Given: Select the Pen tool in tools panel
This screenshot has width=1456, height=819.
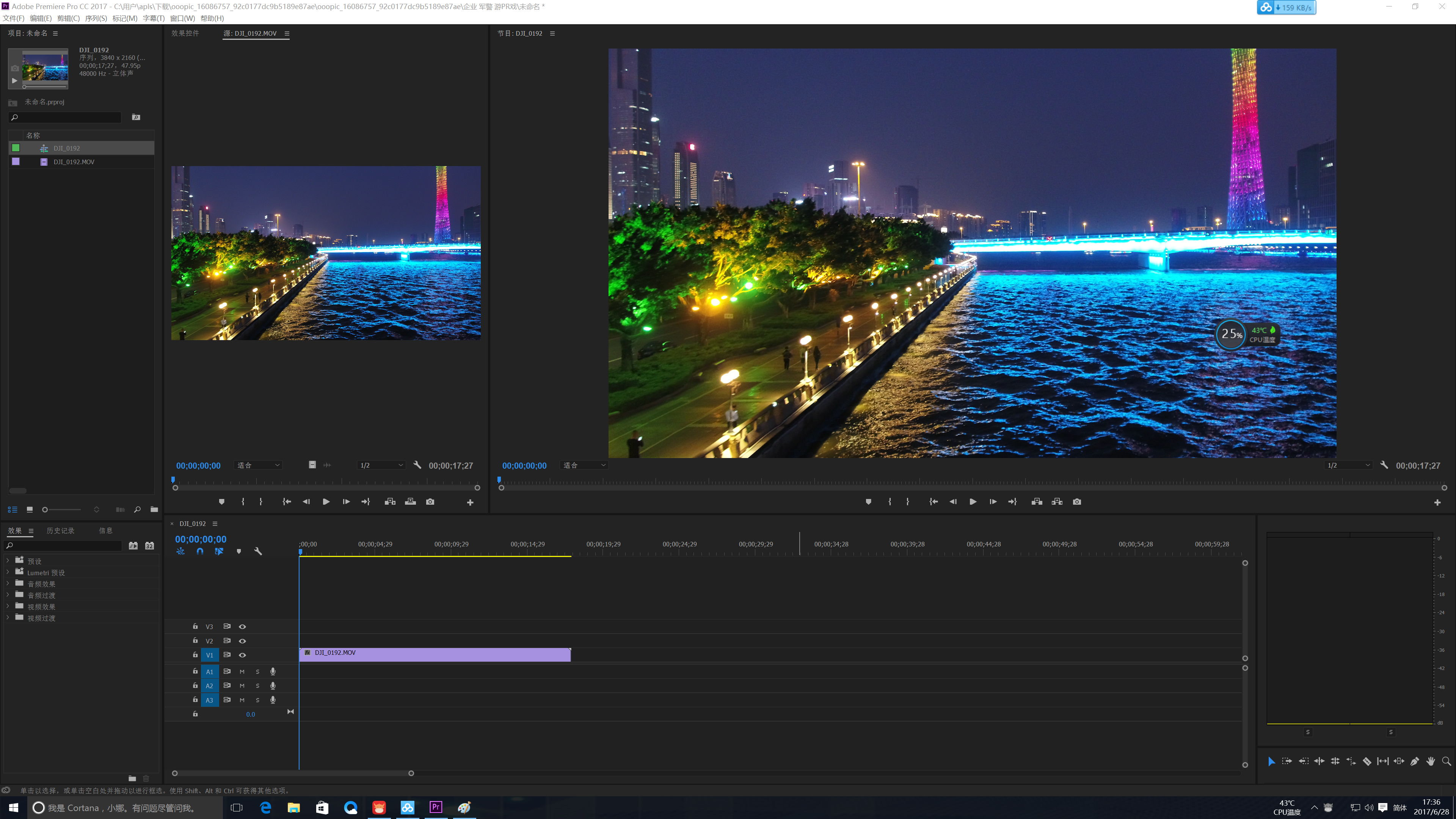Looking at the screenshot, I should tap(1414, 761).
